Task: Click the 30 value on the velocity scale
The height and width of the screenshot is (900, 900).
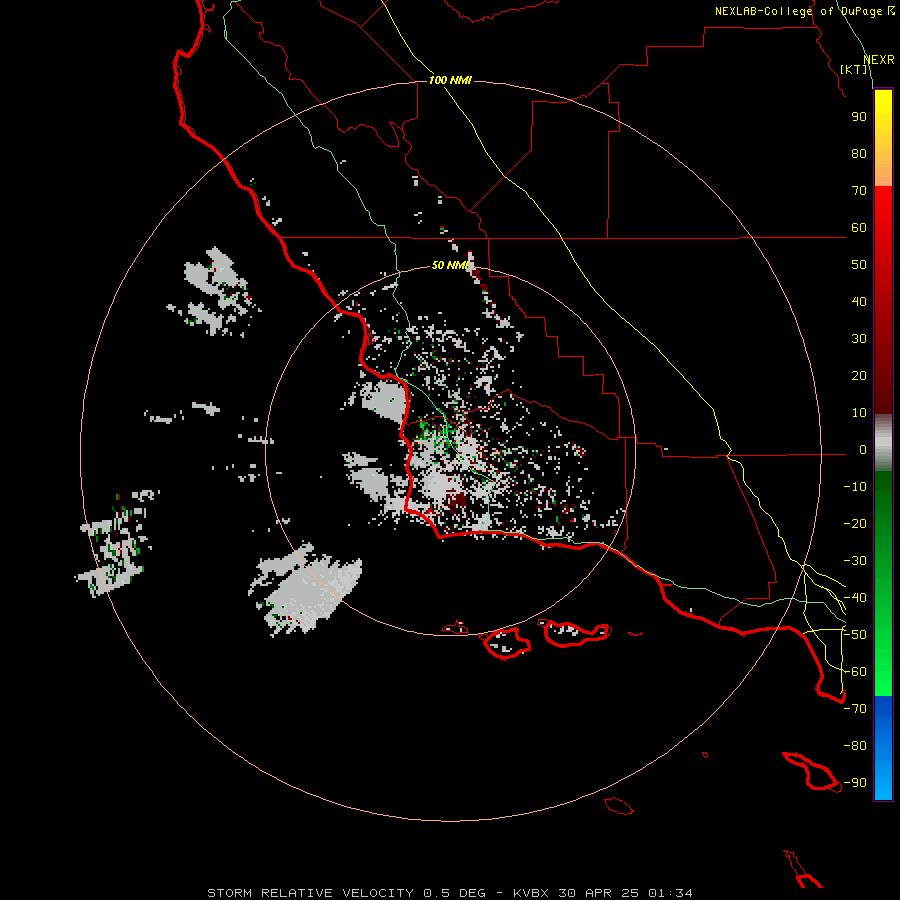Action: coord(859,339)
